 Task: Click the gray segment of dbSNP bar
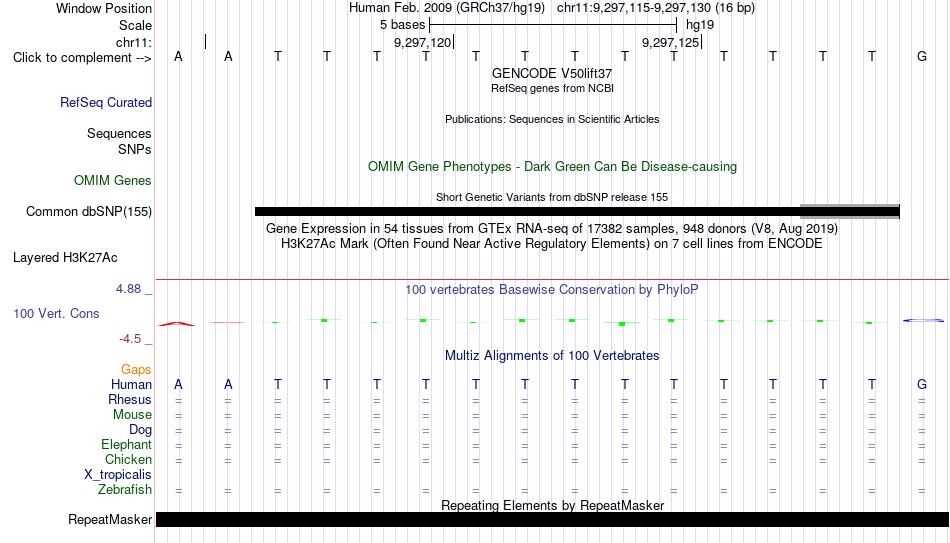pyautogui.click(x=849, y=212)
